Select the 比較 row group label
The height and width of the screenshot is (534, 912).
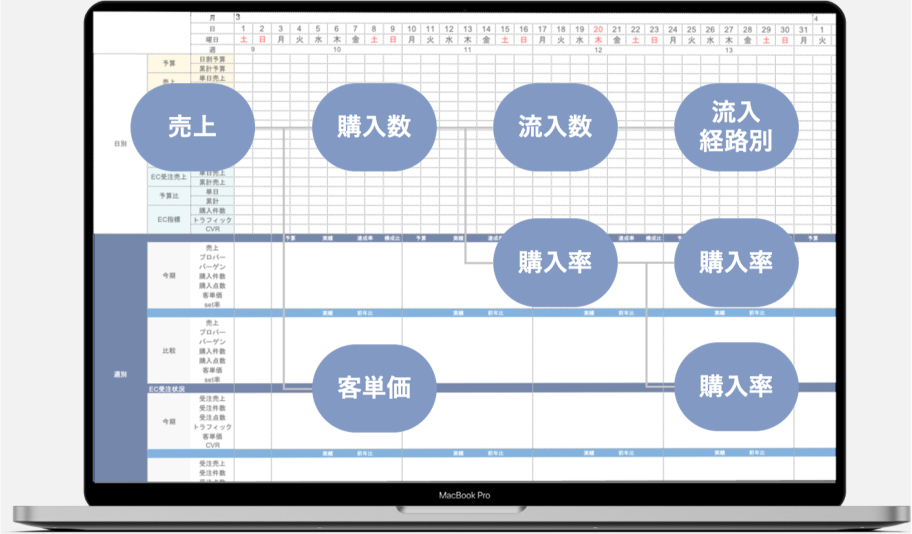(x=169, y=351)
